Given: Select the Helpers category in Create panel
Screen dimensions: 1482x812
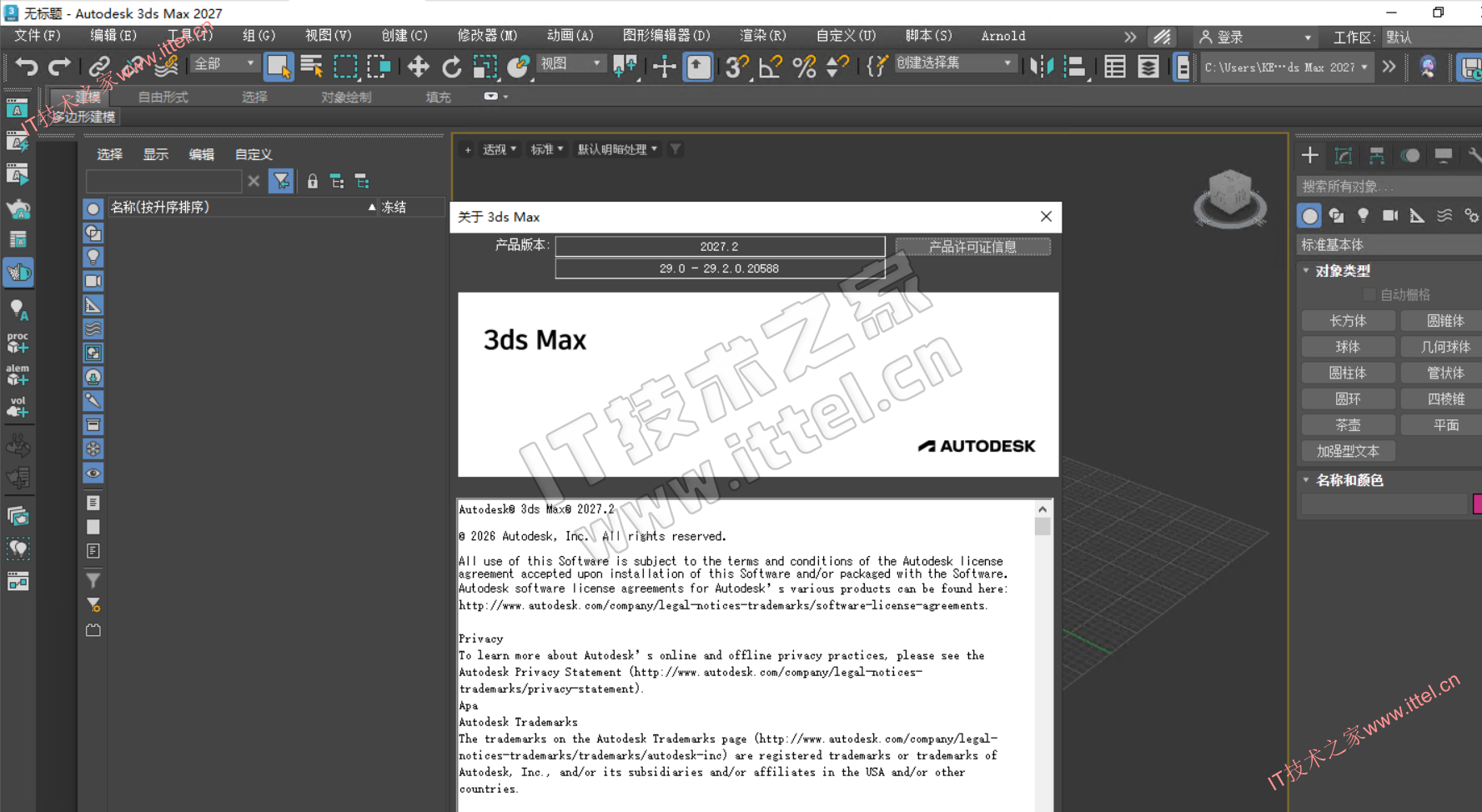Looking at the screenshot, I should [1417, 216].
